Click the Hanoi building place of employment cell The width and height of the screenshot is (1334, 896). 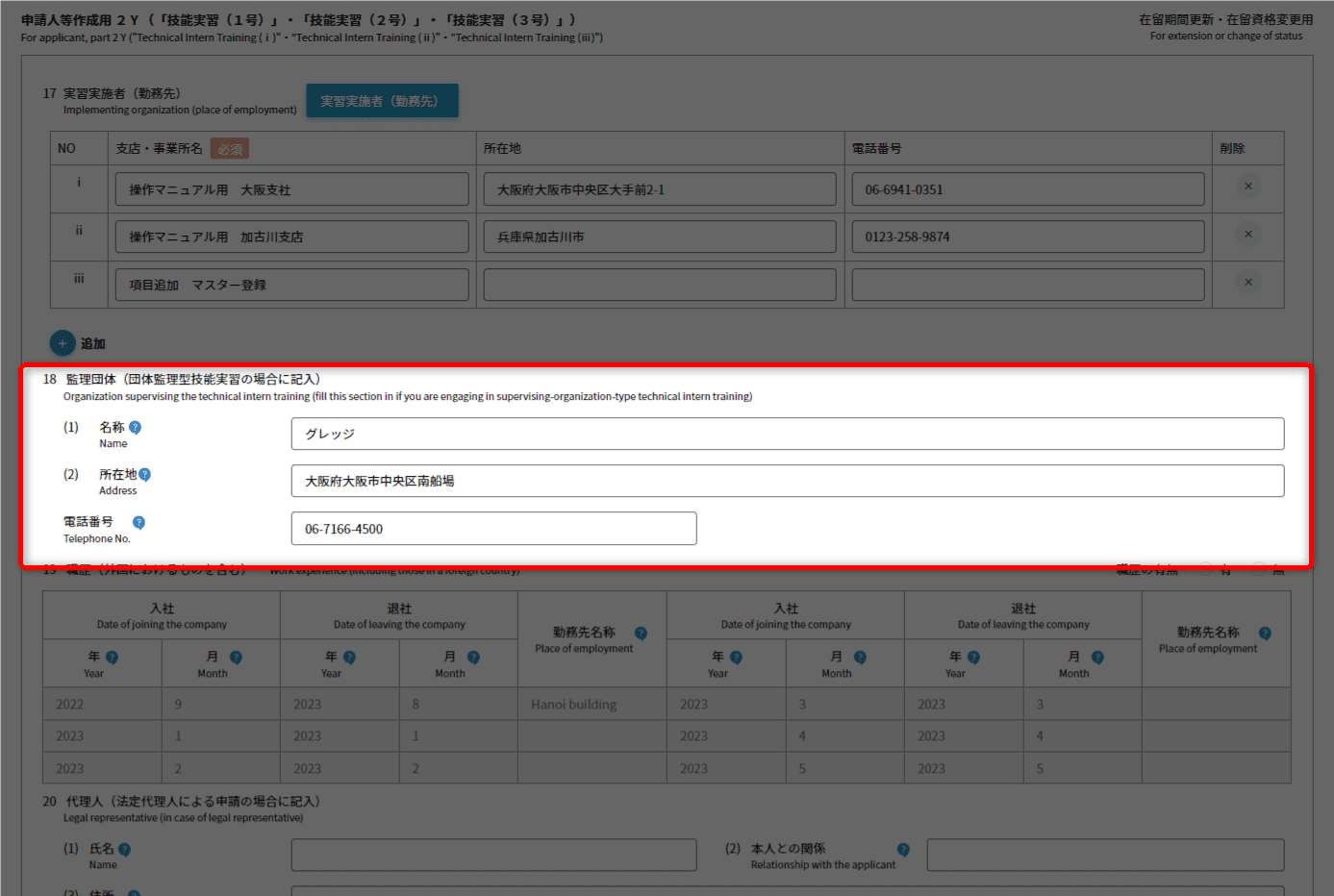[x=591, y=705]
